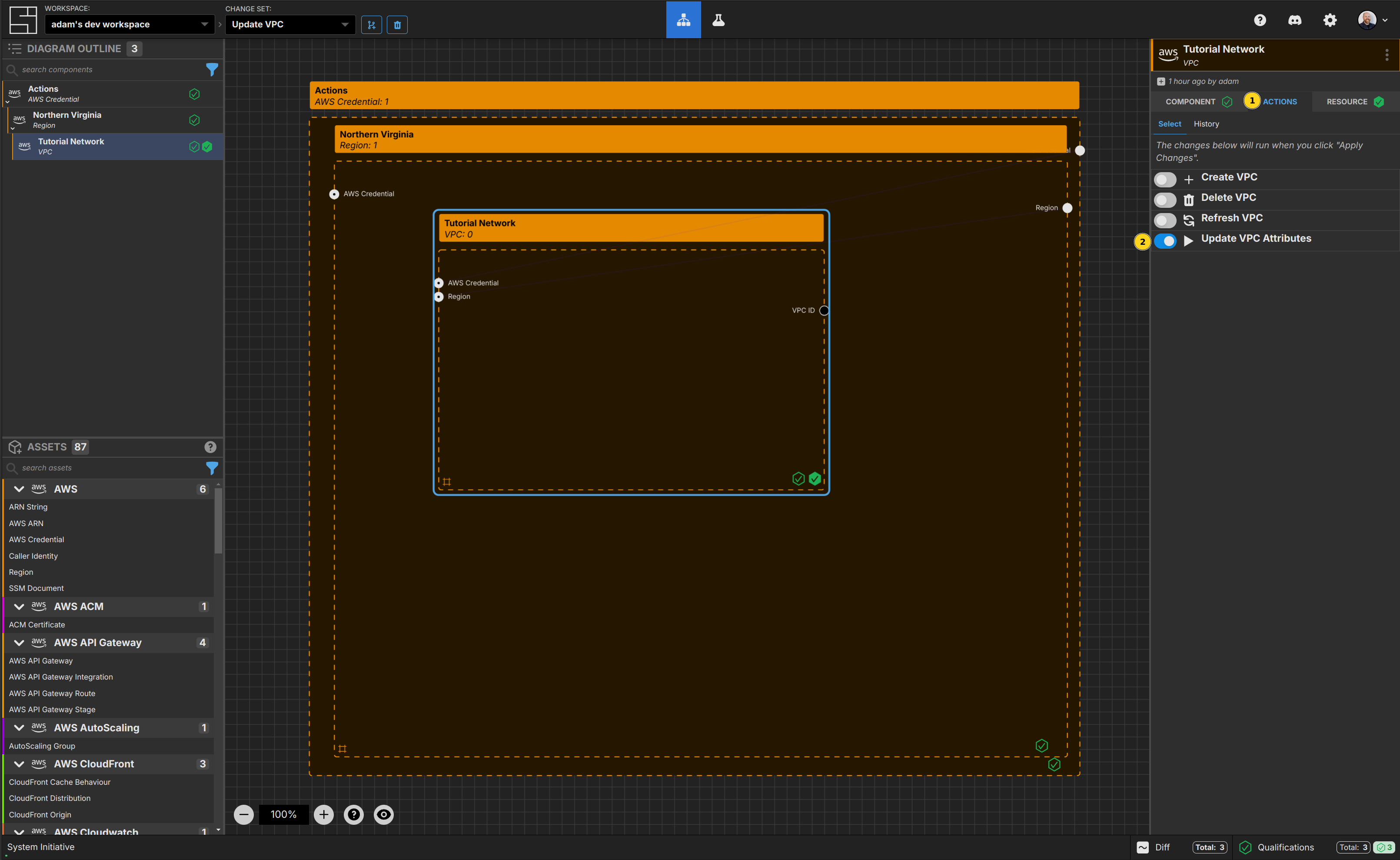Select the Caller Identity asset

pos(33,556)
